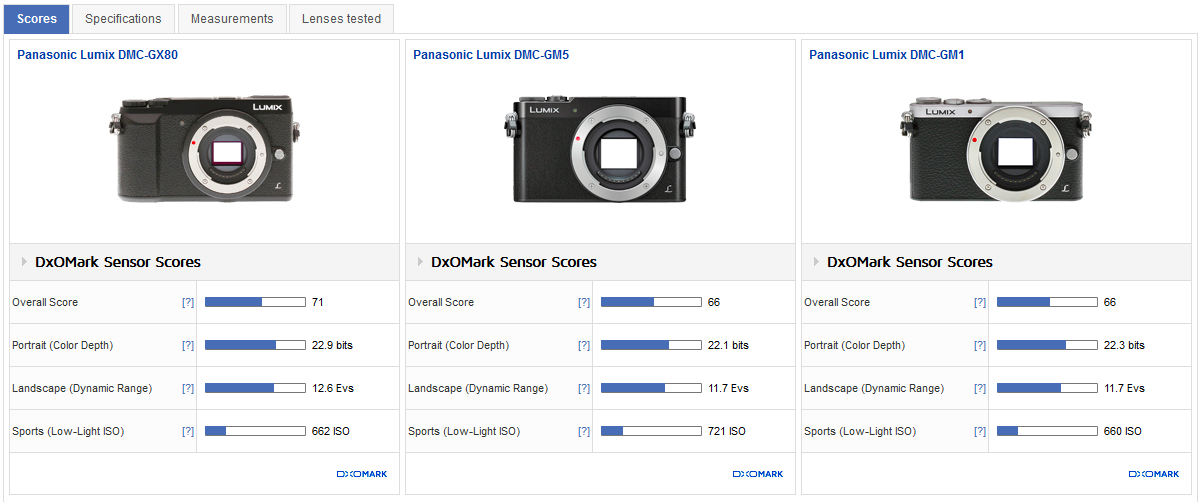Screen dimensions: 1201x502
Task: Click the GM5 camera thumbnail image
Action: [x=600, y=150]
